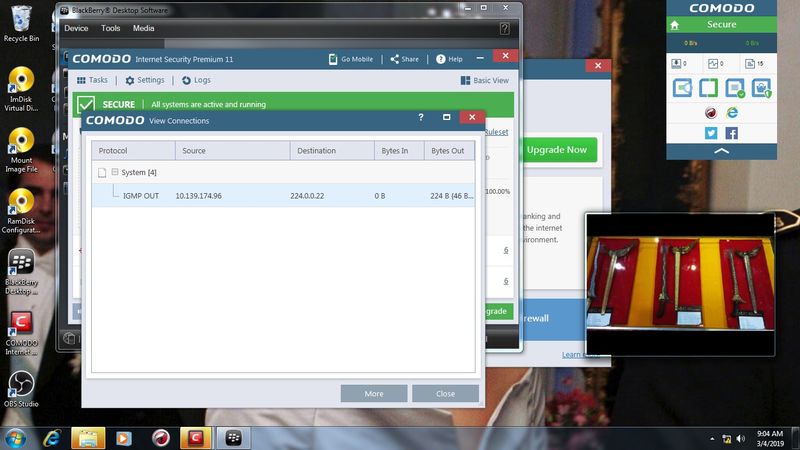Open the Tools menu in BlackBerry Desktop
This screenshot has height=450, width=800.
tap(110, 29)
